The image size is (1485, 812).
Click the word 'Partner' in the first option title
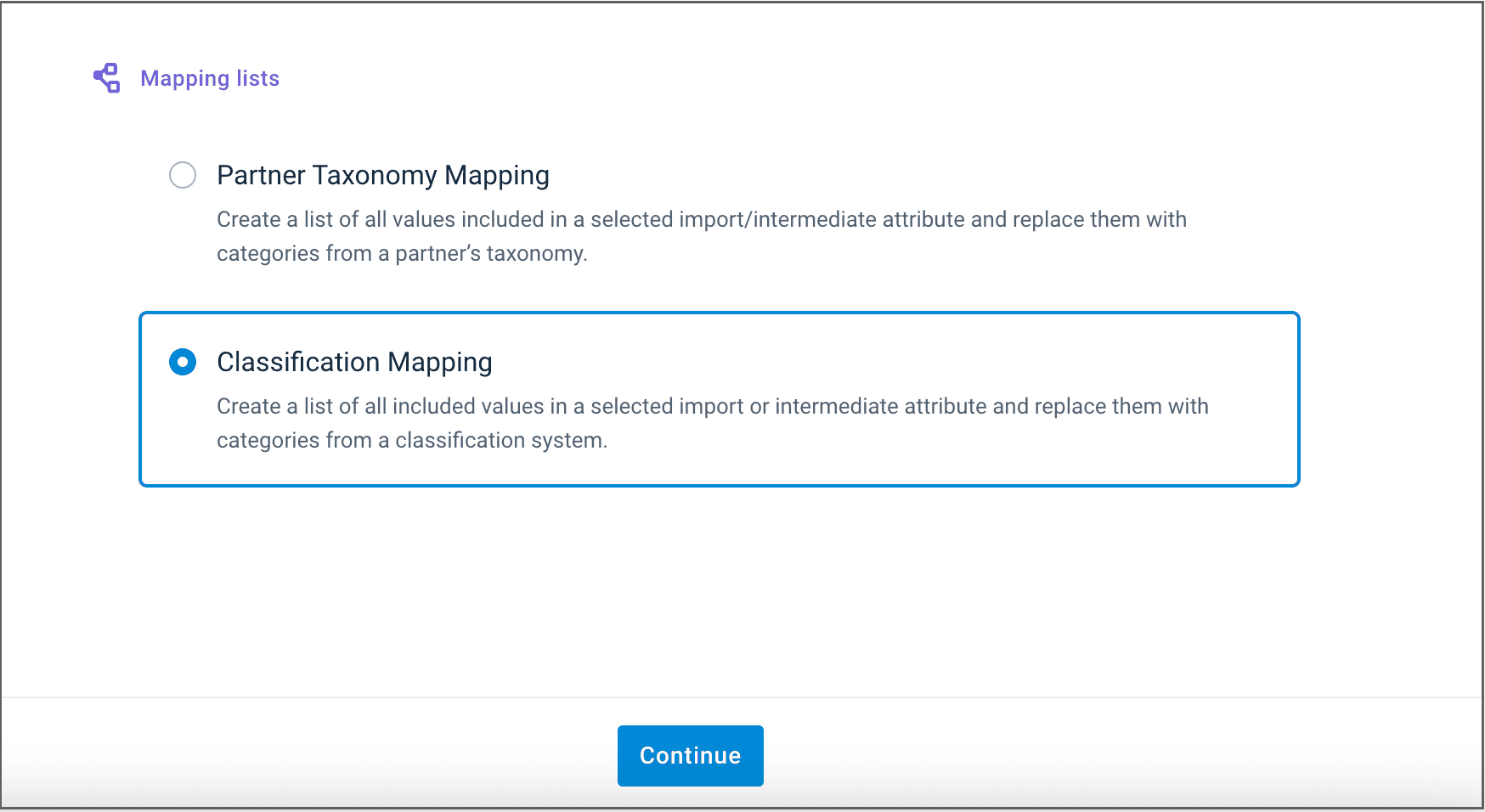point(261,175)
